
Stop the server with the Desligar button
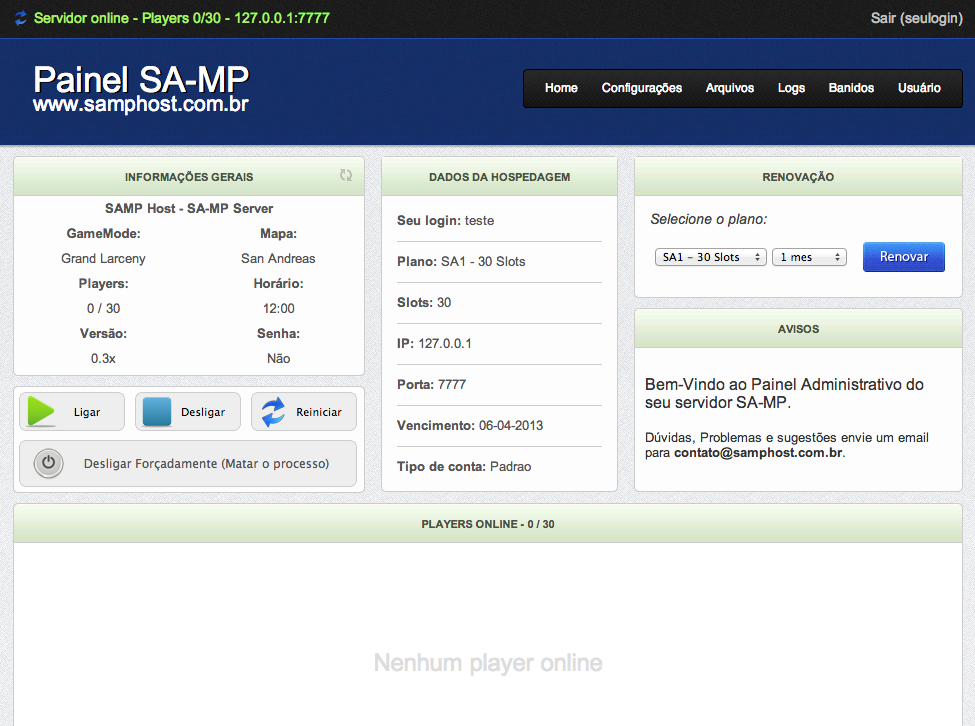(188, 411)
